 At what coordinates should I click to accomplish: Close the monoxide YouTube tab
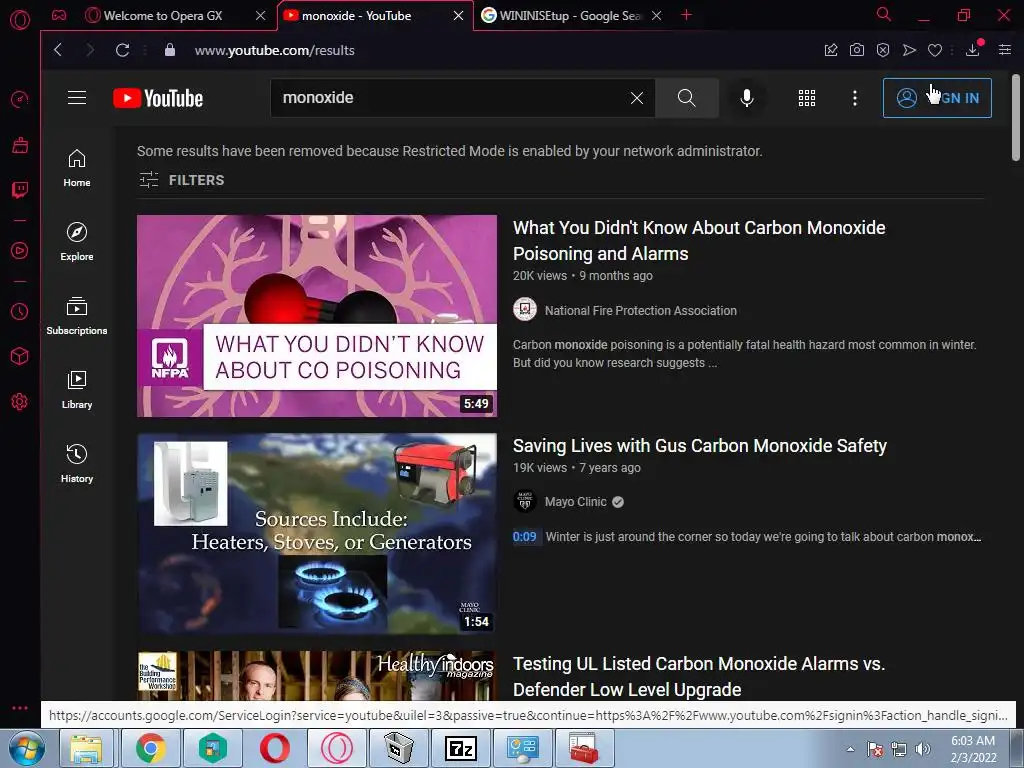[458, 16]
